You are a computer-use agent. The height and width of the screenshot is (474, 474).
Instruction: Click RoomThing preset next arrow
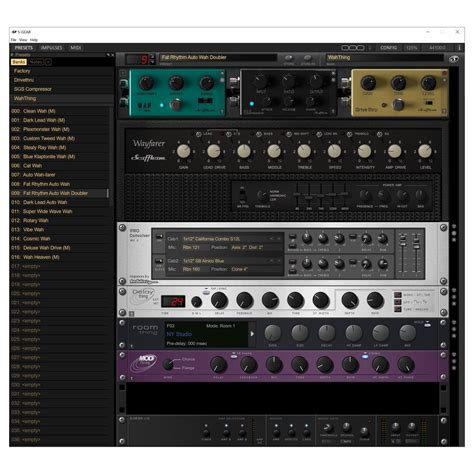[x=252, y=334]
